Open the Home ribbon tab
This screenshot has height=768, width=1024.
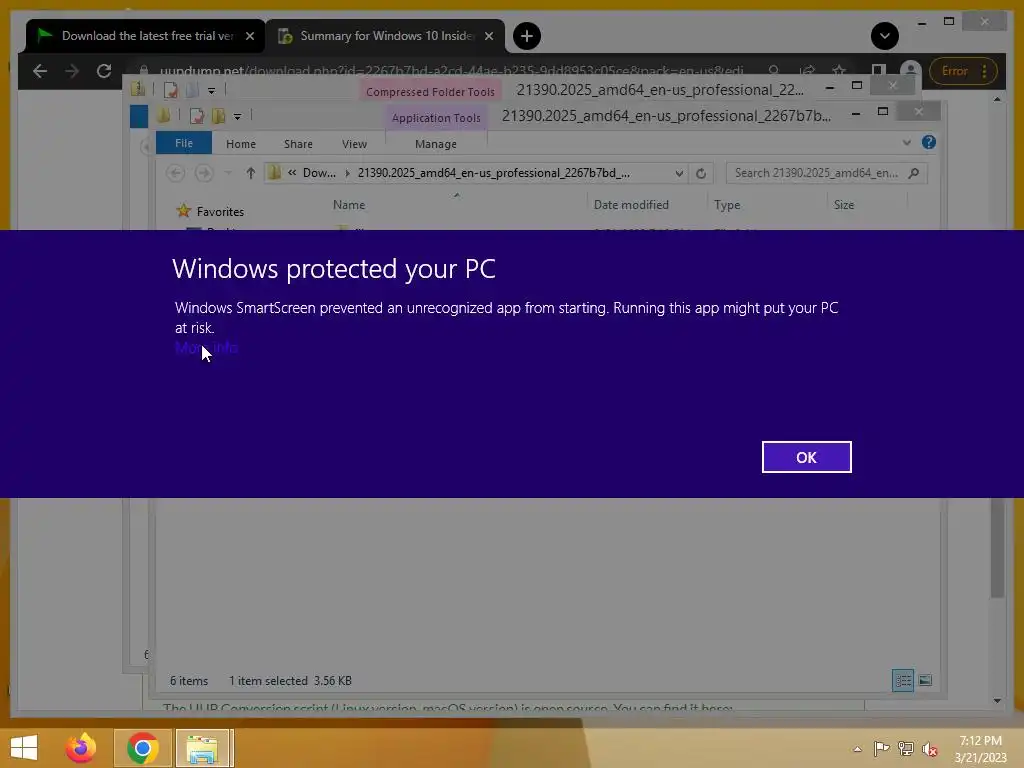click(241, 144)
